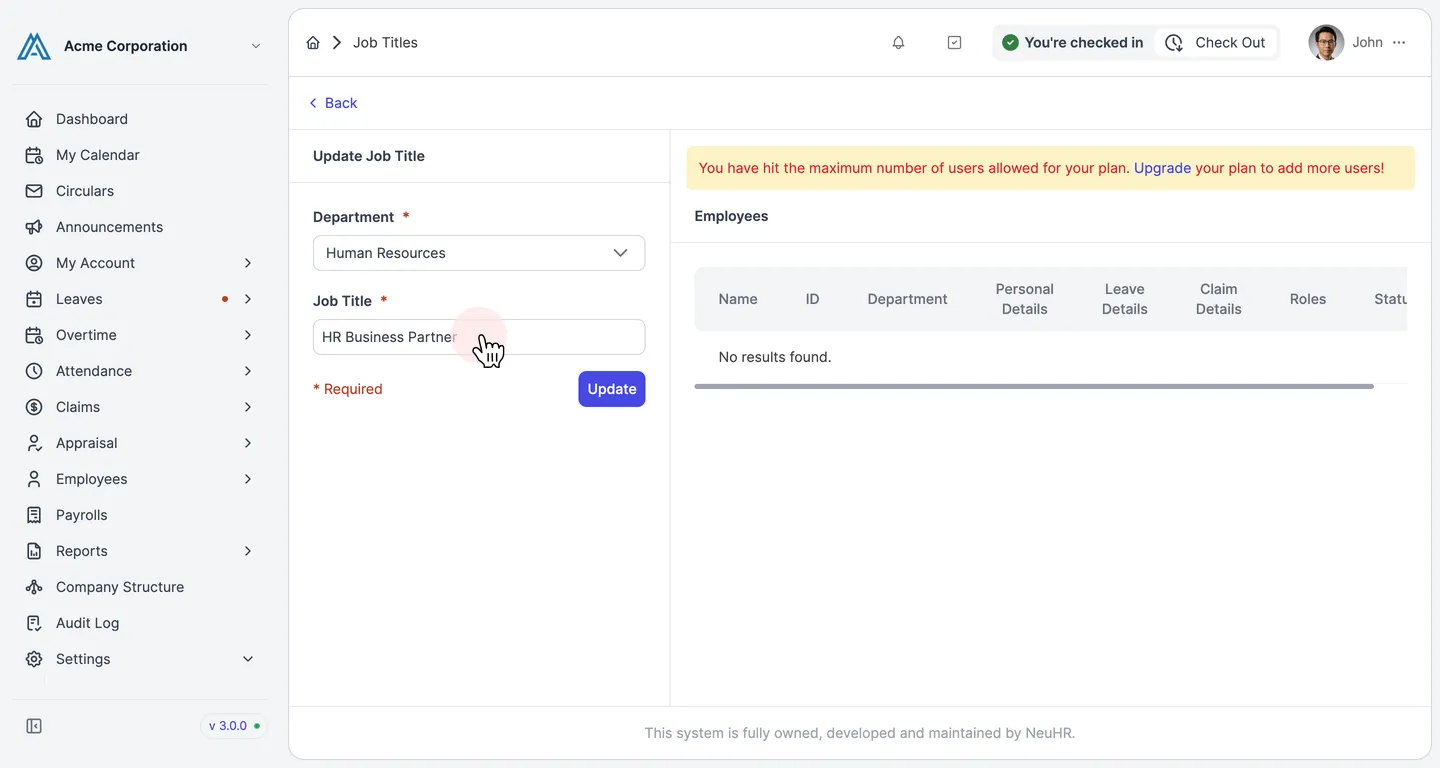This screenshot has height=768, width=1440.
Task: Open the Department dropdown showing Human Resources
Action: [x=479, y=253]
